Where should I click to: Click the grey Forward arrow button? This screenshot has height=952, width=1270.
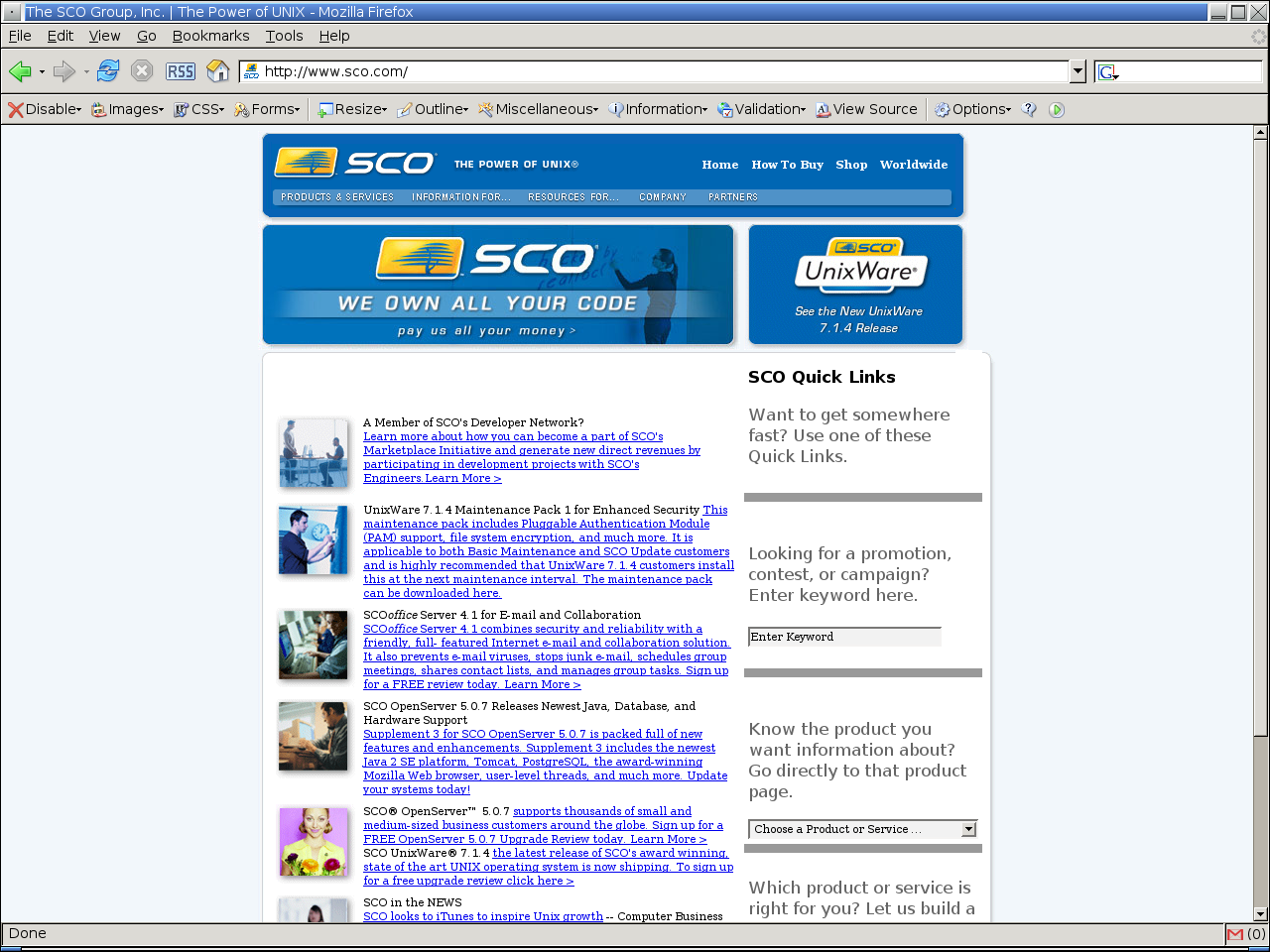point(63,71)
